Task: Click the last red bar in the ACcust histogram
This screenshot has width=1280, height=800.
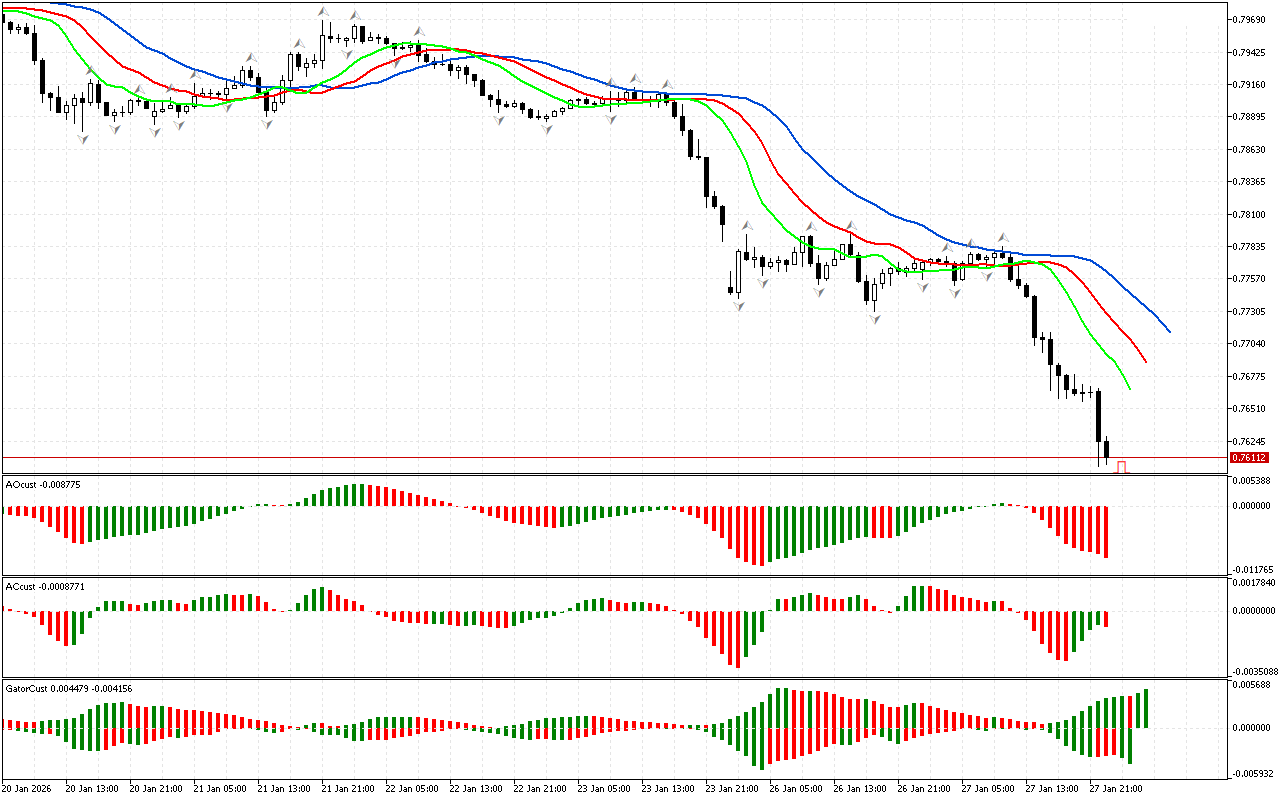Action: click(x=1107, y=619)
